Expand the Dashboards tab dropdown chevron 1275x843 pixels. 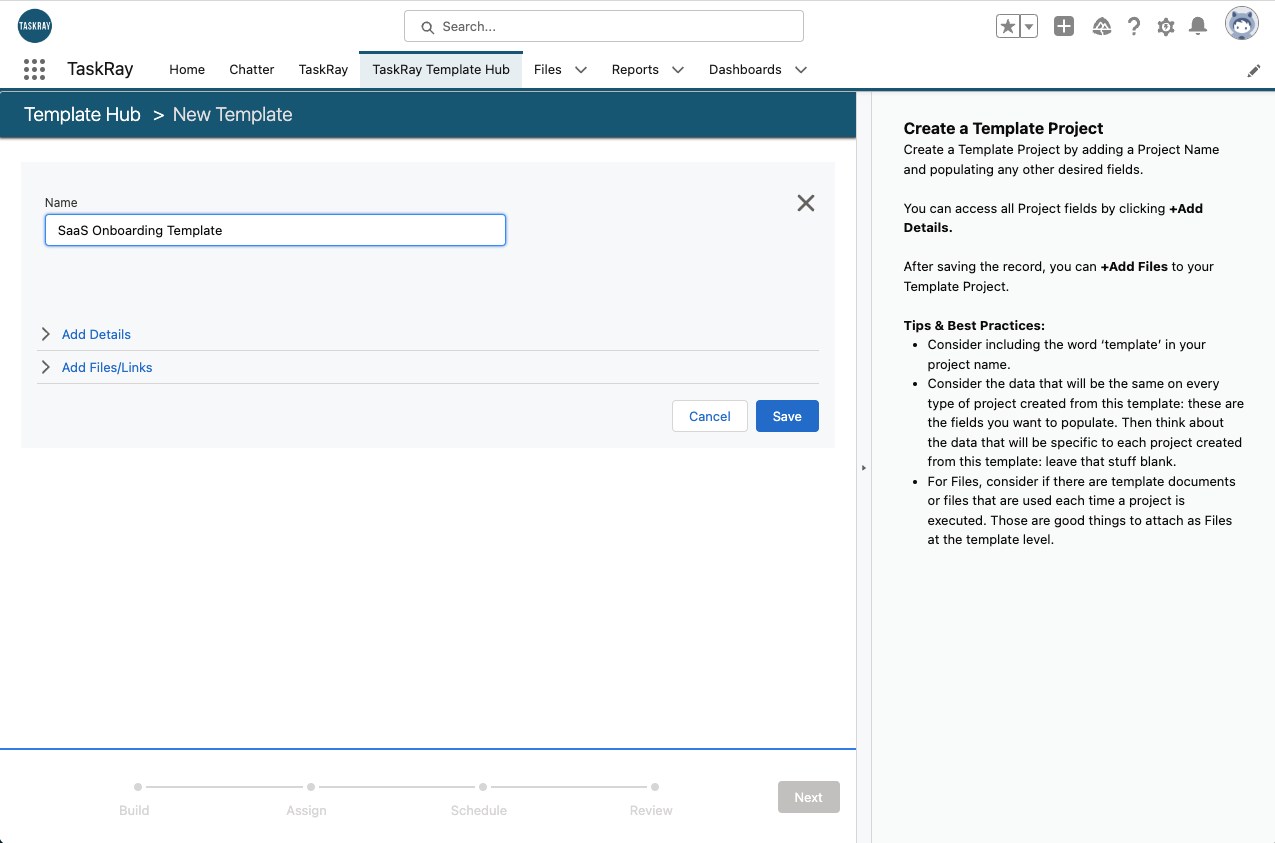pos(801,69)
